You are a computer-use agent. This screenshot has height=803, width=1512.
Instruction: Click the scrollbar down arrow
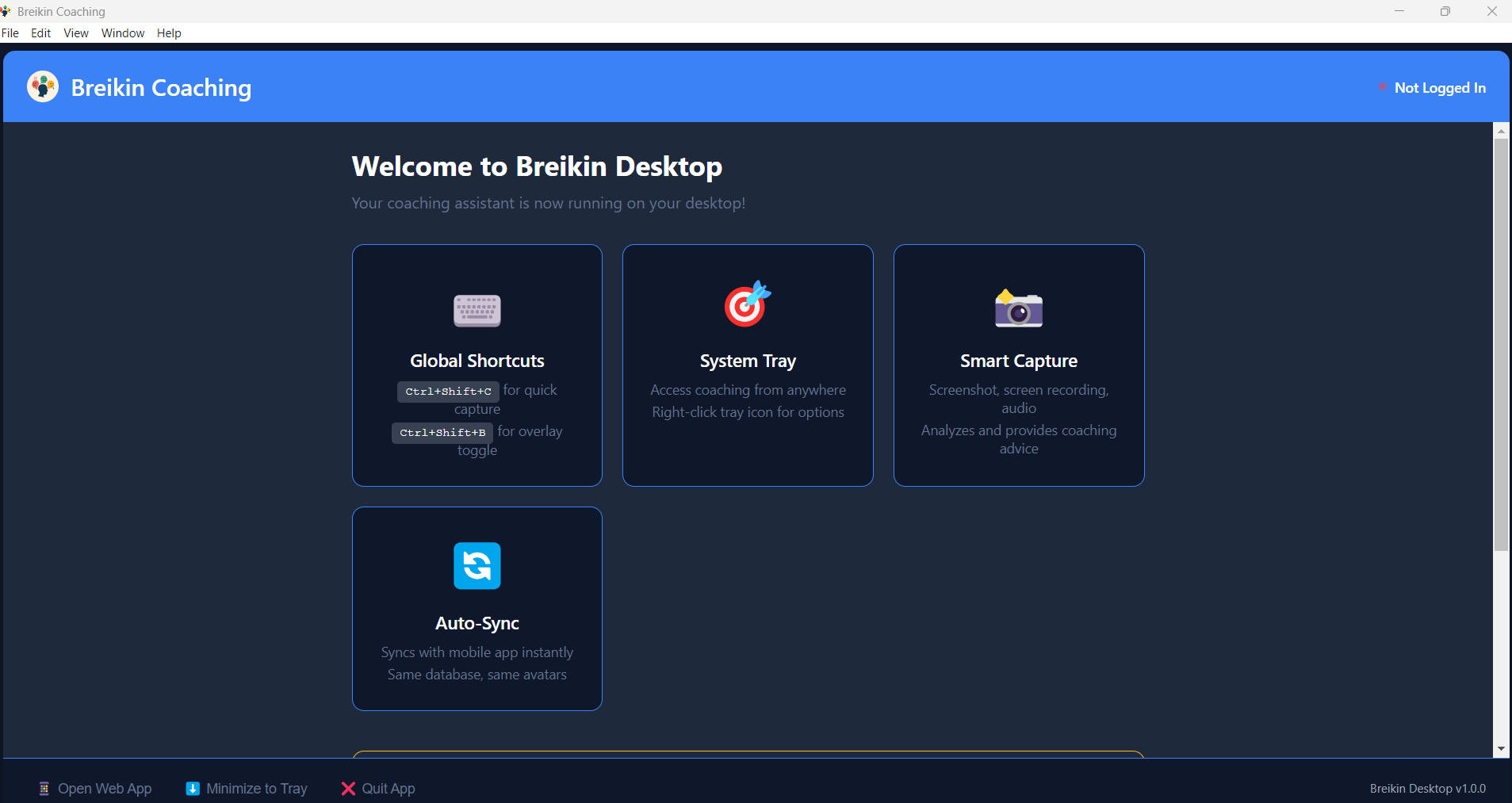click(x=1502, y=748)
